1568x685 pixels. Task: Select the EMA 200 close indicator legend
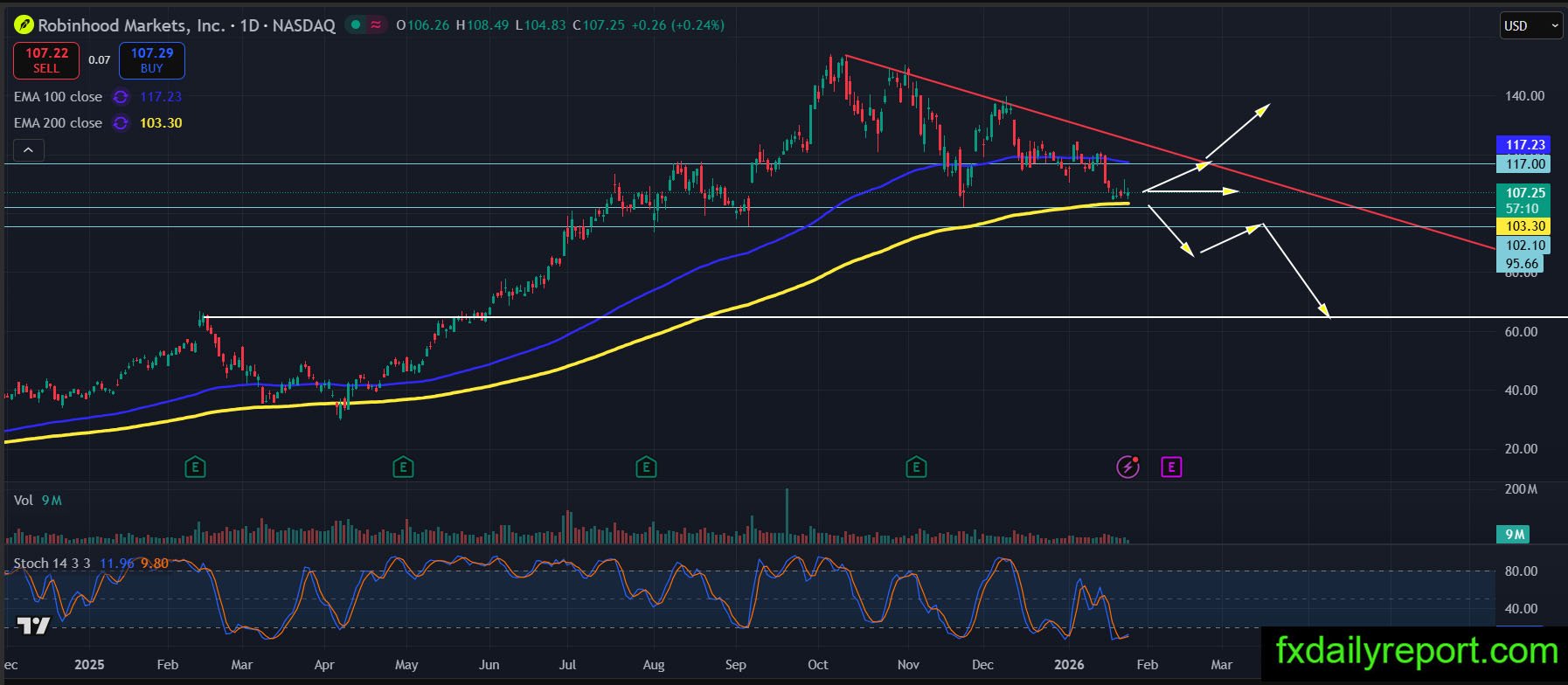pos(58,123)
